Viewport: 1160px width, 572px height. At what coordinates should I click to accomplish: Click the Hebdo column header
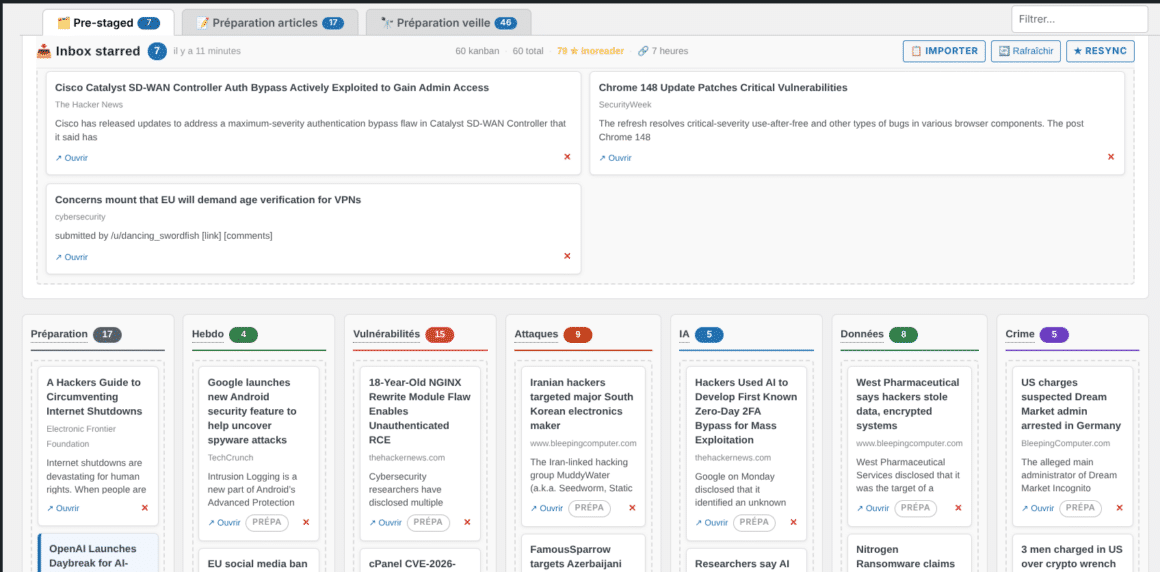(208, 334)
